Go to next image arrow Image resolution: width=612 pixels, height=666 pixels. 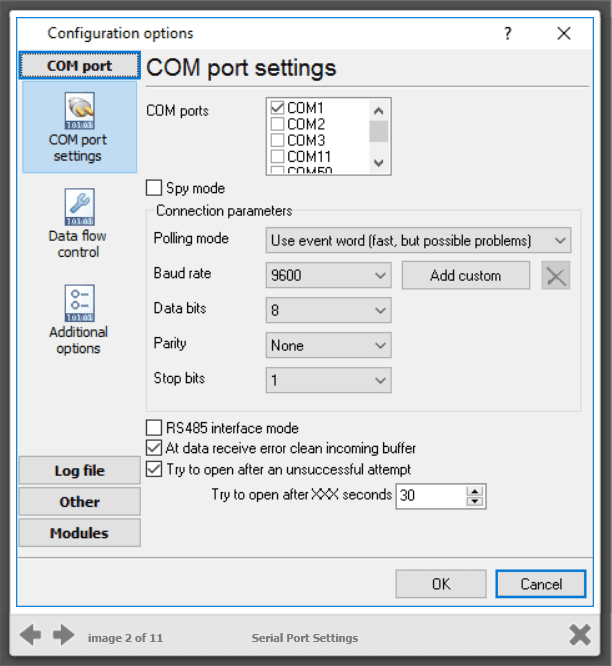coord(64,635)
